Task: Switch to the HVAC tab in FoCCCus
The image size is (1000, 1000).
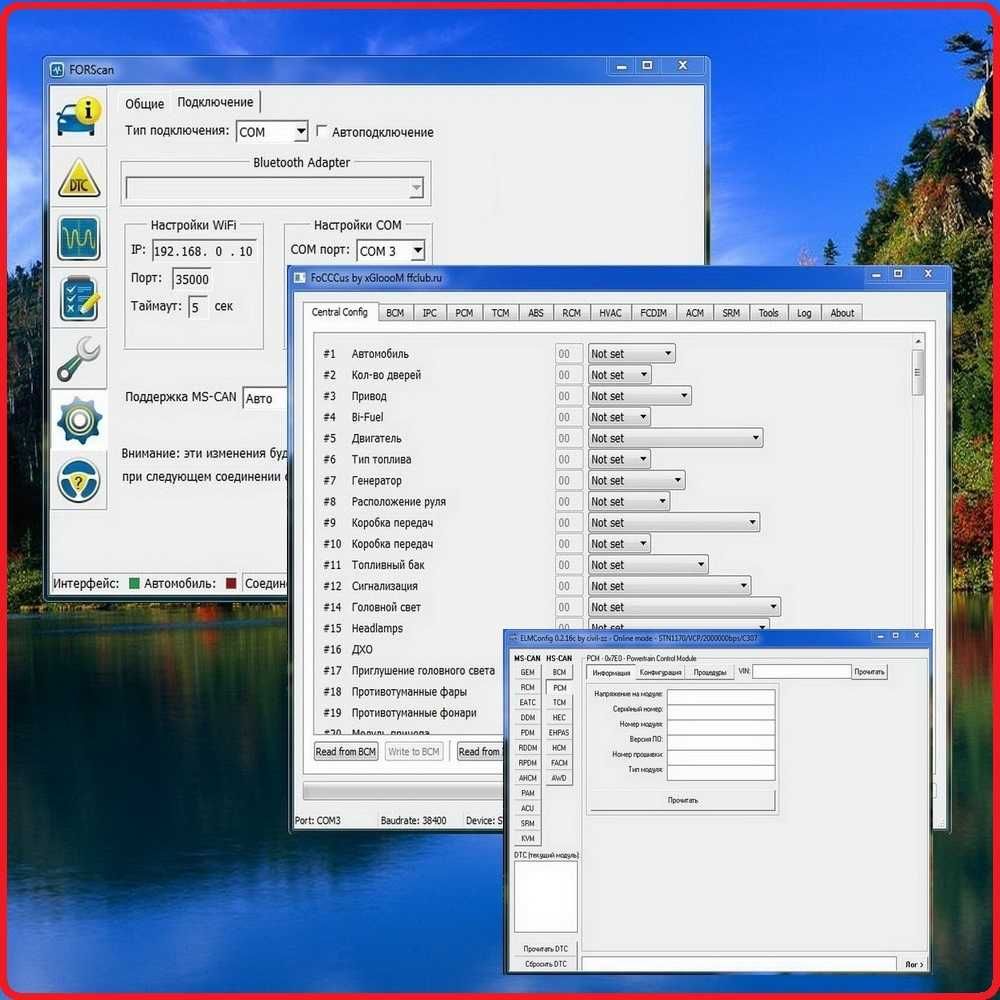Action: (610, 313)
